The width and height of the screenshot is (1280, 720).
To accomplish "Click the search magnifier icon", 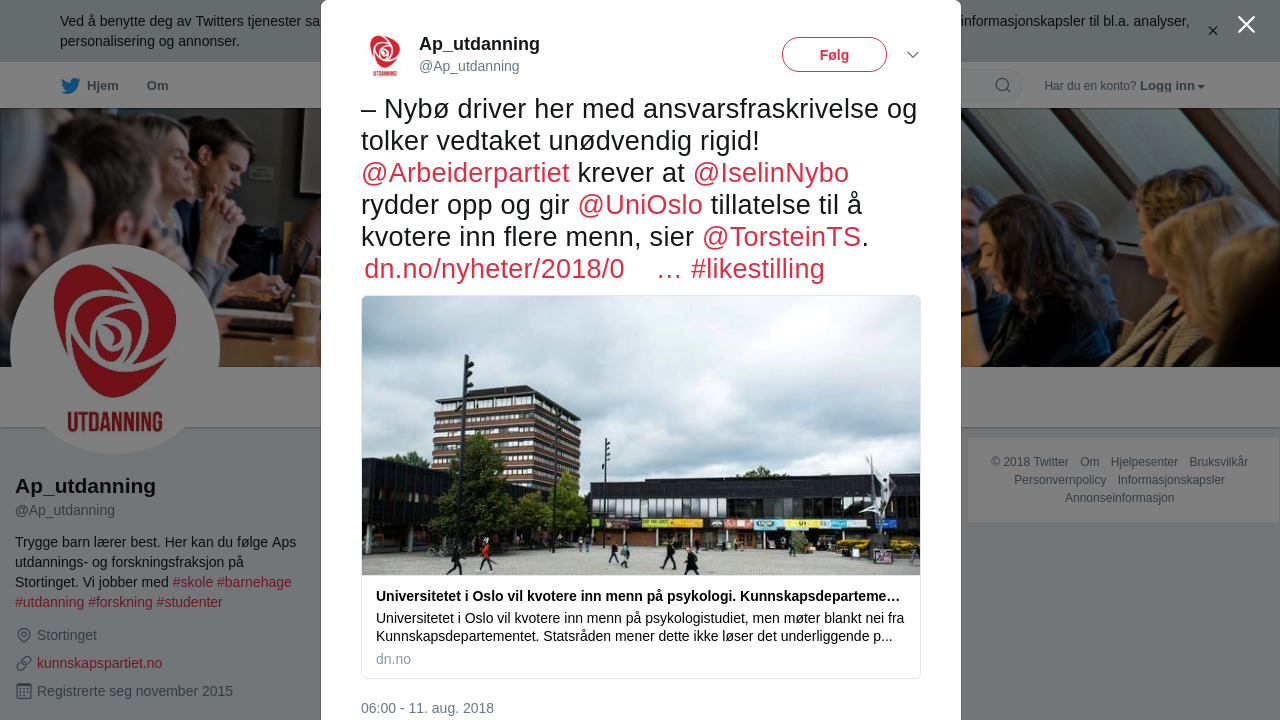I will (1002, 86).
